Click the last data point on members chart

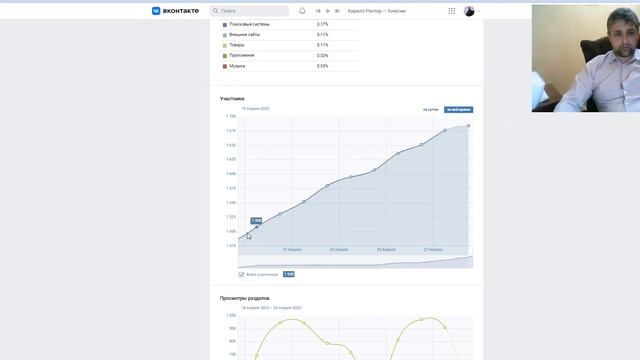coord(469,126)
